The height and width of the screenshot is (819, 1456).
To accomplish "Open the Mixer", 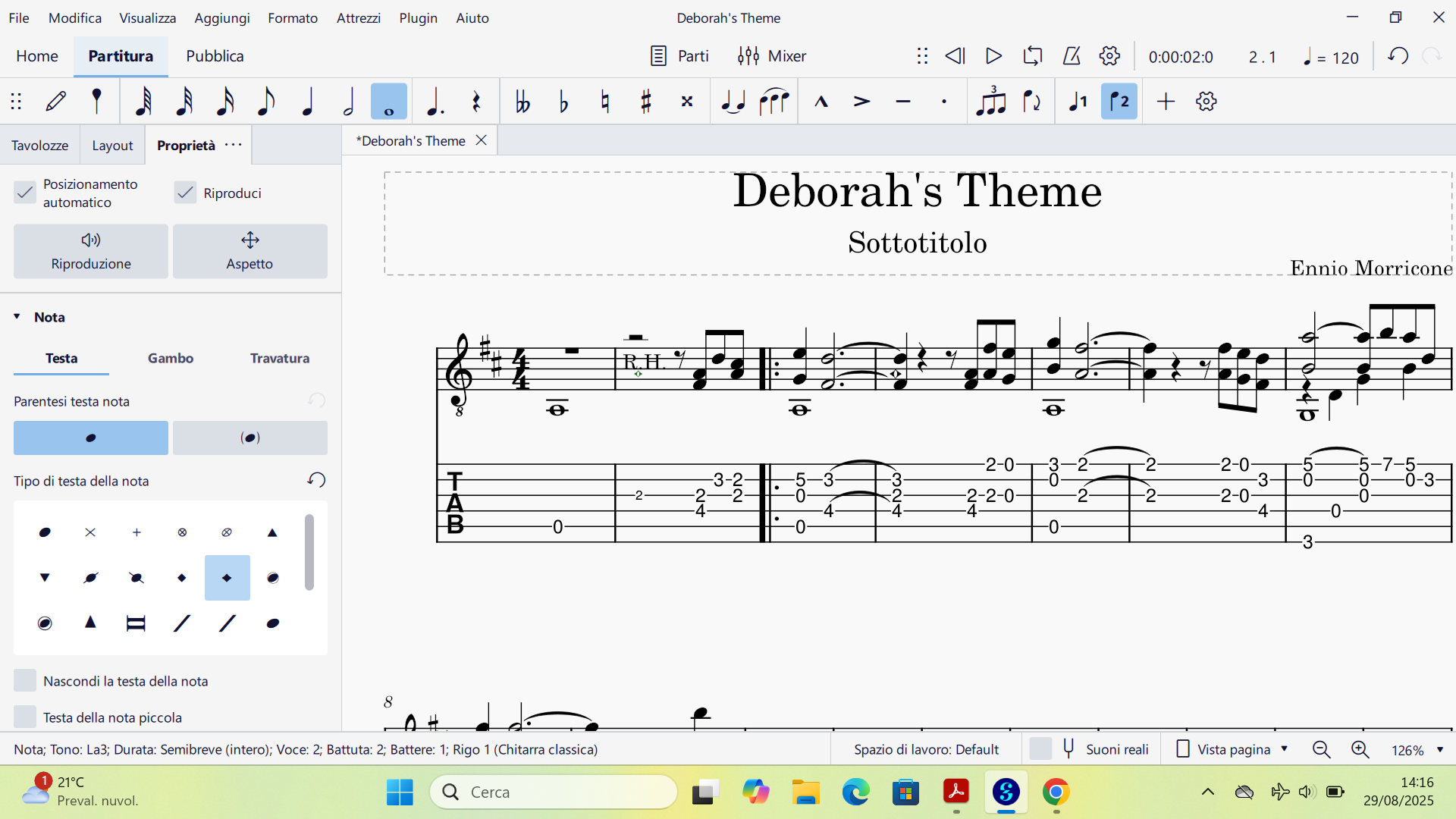I will pos(772,56).
